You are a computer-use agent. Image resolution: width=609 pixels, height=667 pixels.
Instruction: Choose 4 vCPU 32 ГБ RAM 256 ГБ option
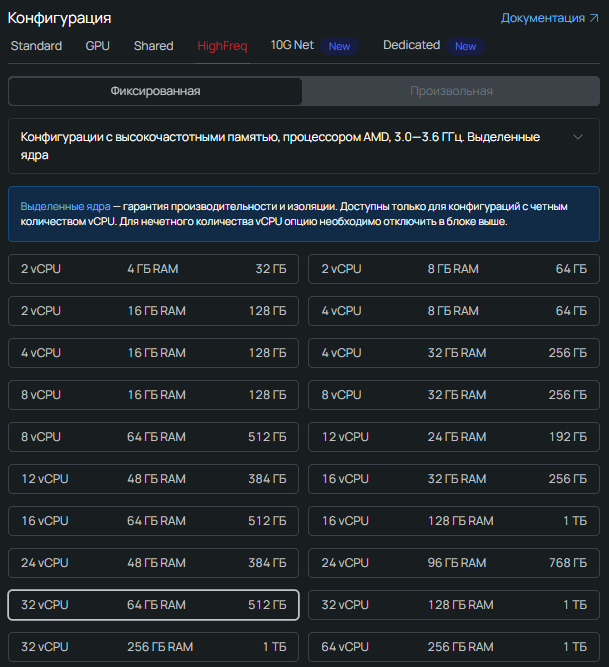(453, 353)
